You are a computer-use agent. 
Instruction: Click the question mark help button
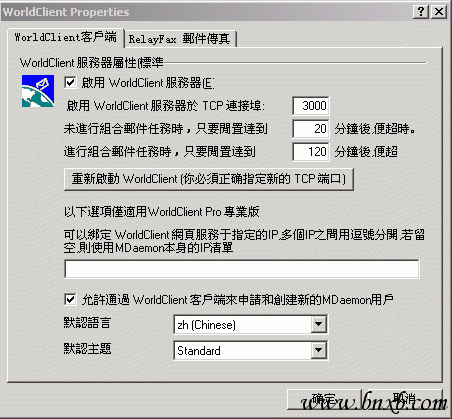pyautogui.click(x=421, y=12)
